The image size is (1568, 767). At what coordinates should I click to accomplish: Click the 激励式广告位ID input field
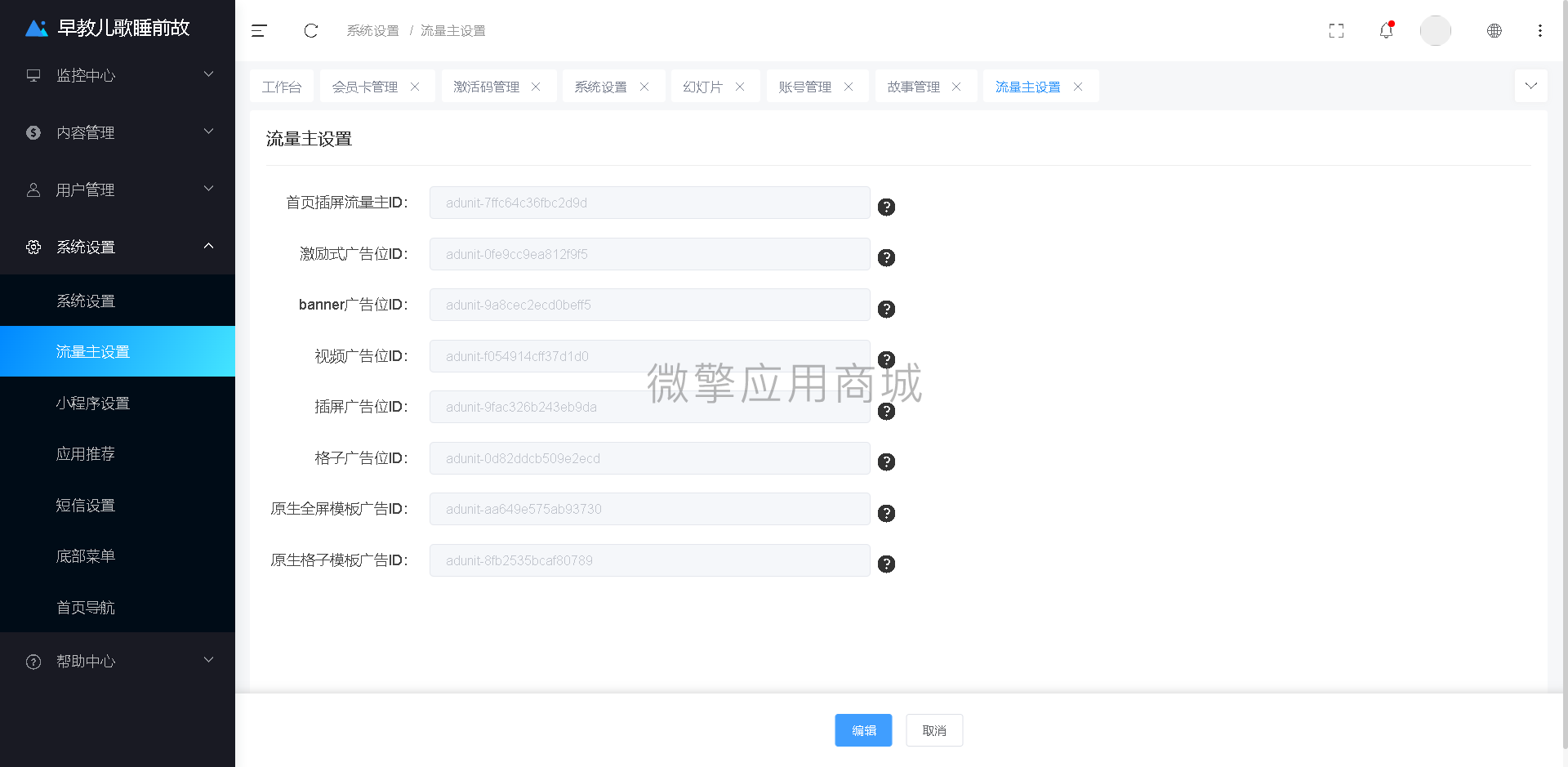(650, 254)
